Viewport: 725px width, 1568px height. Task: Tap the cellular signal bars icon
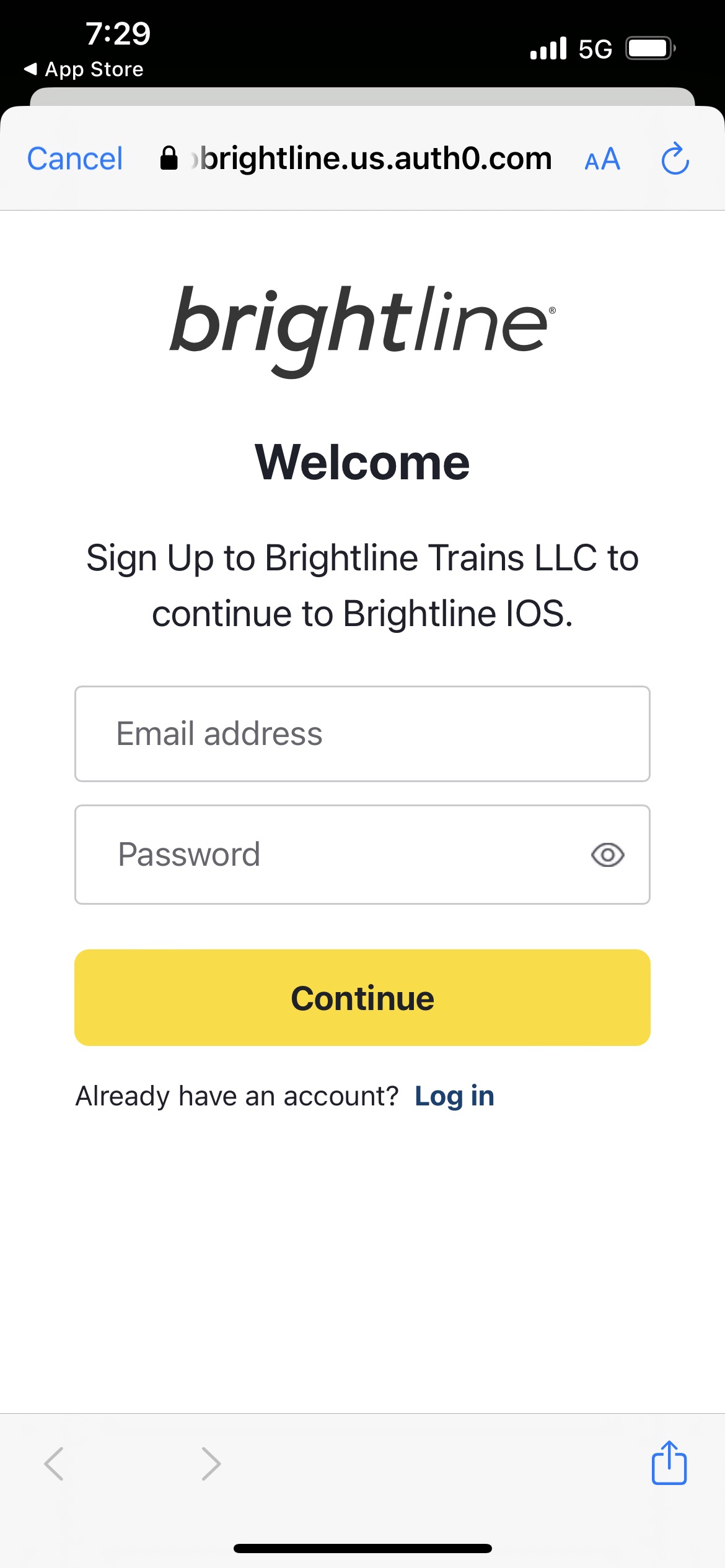pyautogui.click(x=548, y=48)
